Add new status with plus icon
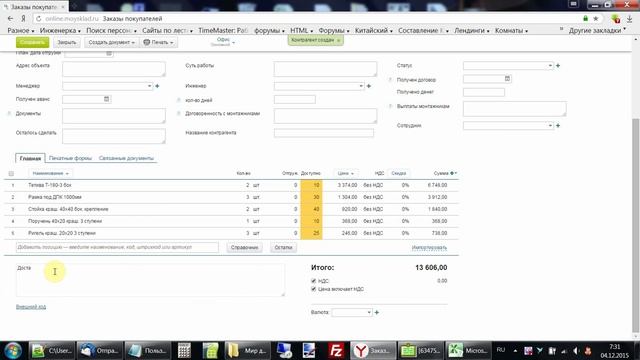Viewport: 640px width, 360px height. tap(558, 65)
